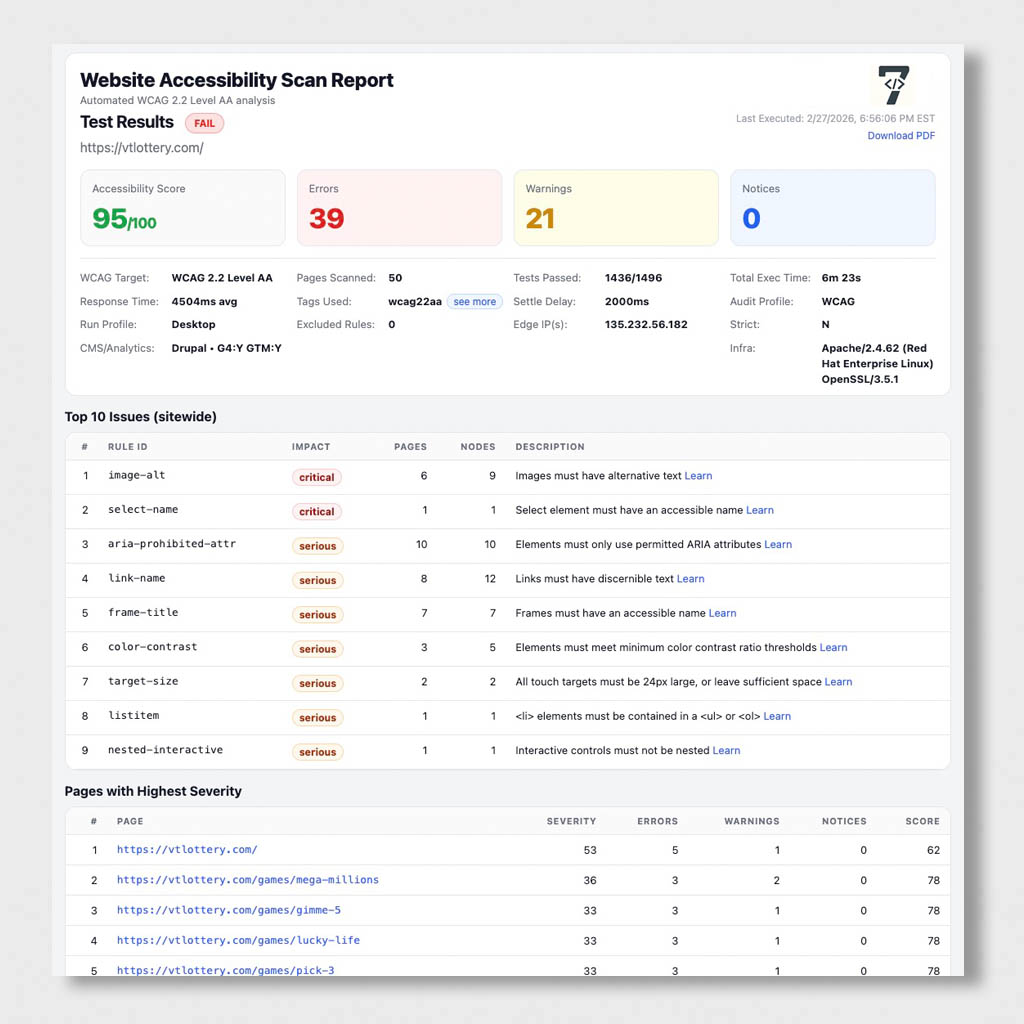This screenshot has width=1024, height=1024.
Task: Open the Learn link for color-contrast
Action: coord(834,647)
